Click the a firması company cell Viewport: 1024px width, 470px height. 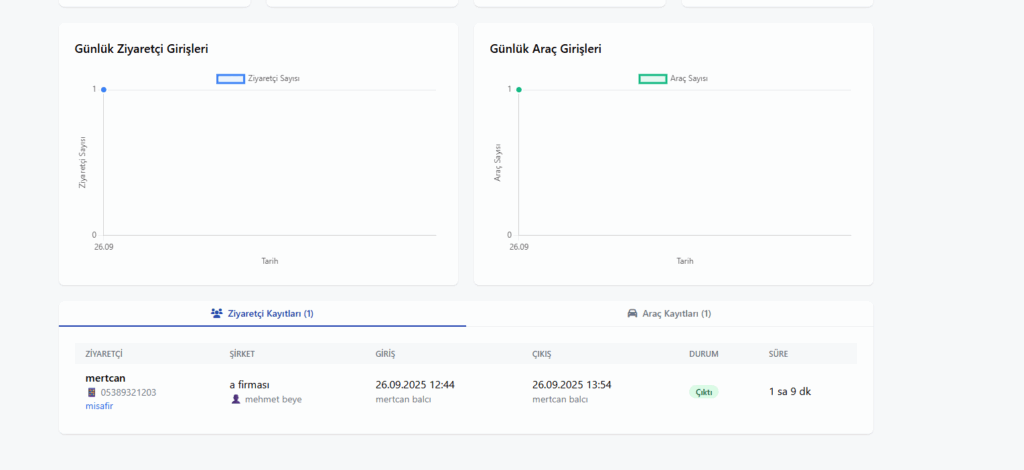coord(250,384)
